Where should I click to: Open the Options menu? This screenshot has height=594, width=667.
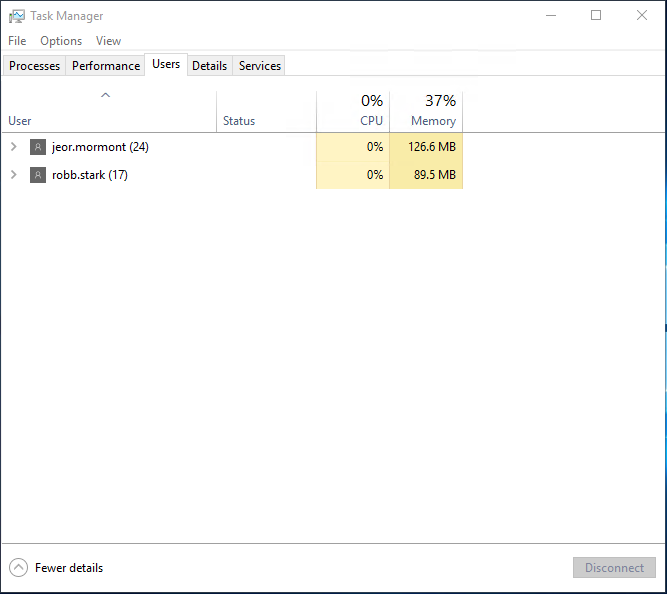click(61, 41)
